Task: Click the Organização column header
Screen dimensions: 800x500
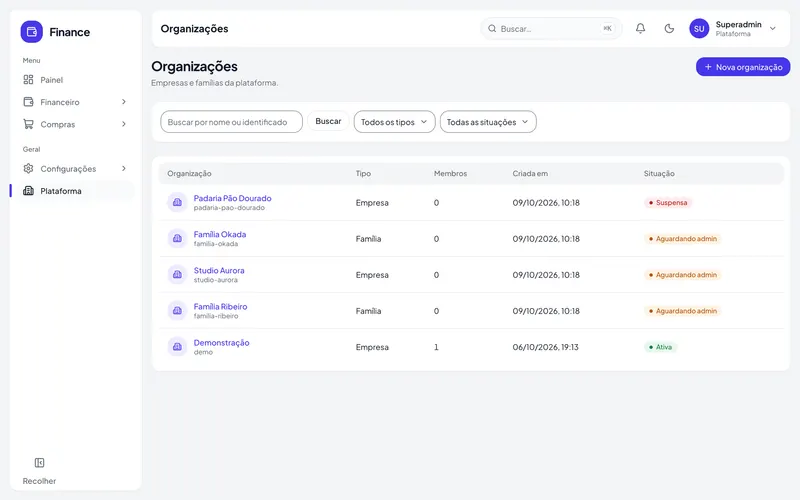Action: (x=189, y=173)
